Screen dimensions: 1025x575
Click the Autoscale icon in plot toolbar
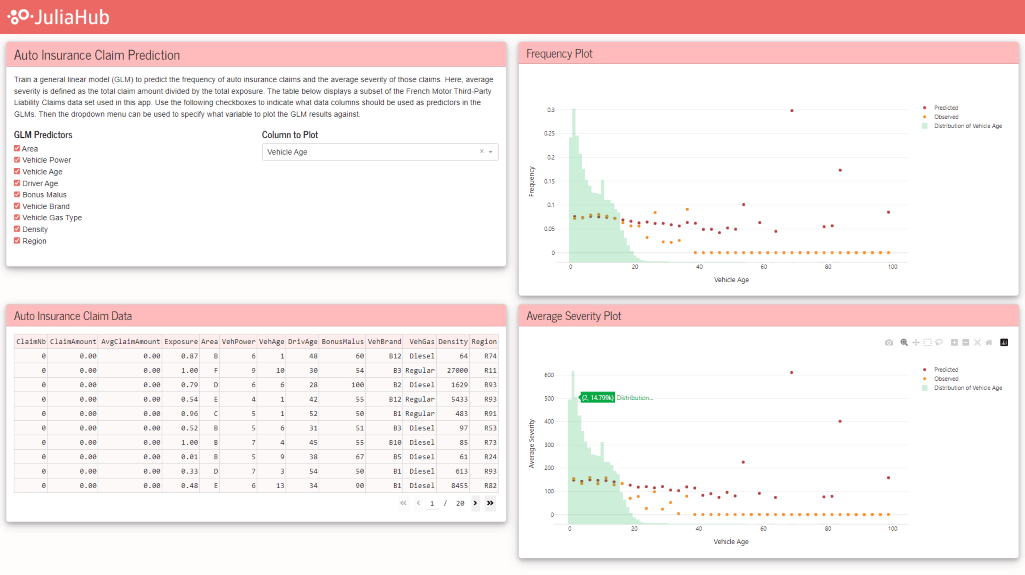pyautogui.click(x=977, y=342)
